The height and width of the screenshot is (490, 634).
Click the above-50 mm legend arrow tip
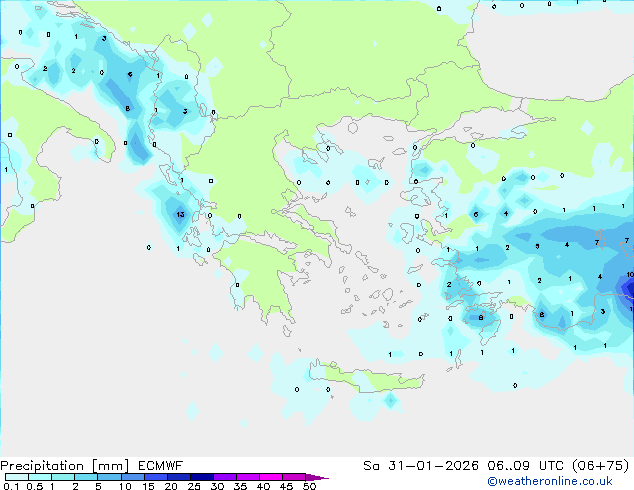(x=317, y=477)
